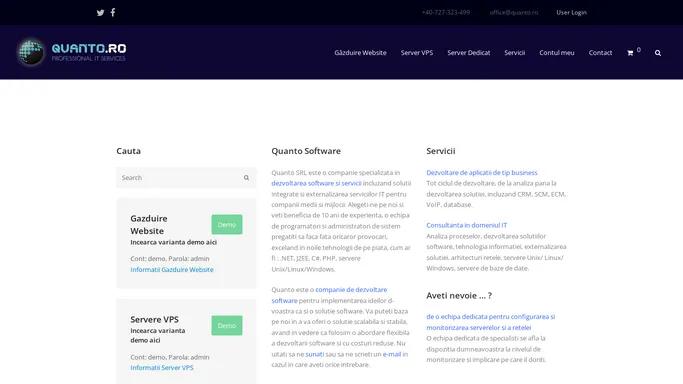Click User Login link
This screenshot has height=384, width=683.
tap(571, 13)
